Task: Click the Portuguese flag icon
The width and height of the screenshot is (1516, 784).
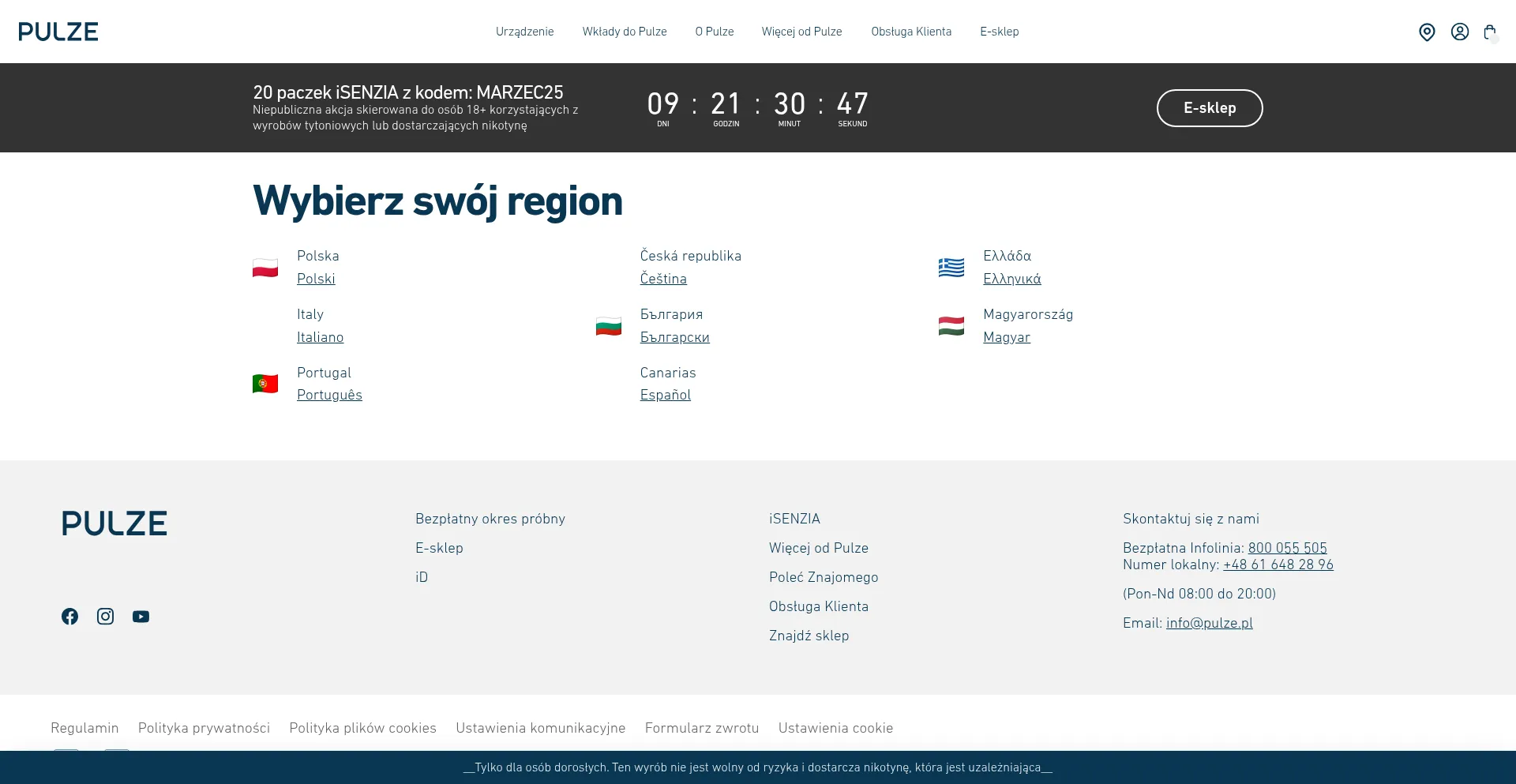Action: point(265,384)
